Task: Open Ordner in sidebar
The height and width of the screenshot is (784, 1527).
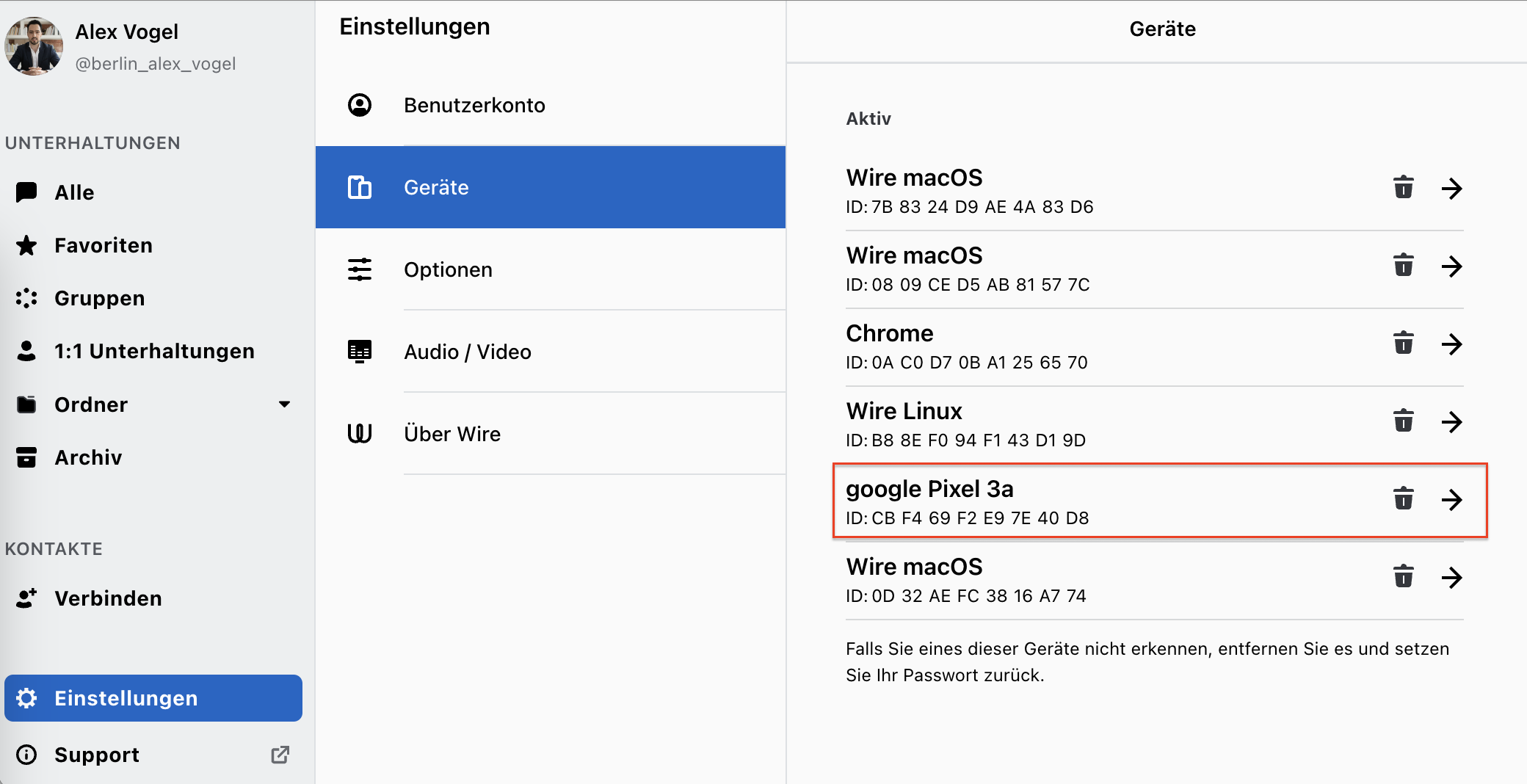Action: pyautogui.click(x=153, y=404)
